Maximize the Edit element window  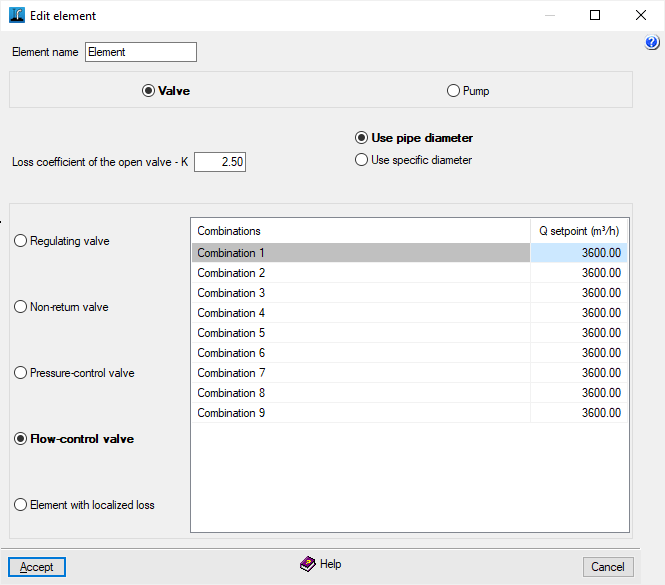(x=595, y=15)
